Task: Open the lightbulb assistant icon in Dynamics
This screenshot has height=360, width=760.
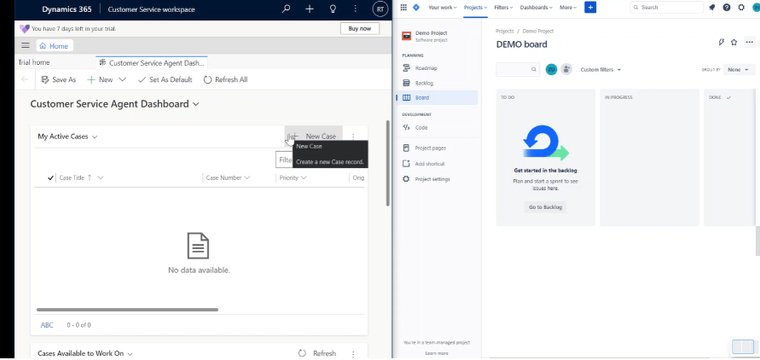Action: pos(332,9)
